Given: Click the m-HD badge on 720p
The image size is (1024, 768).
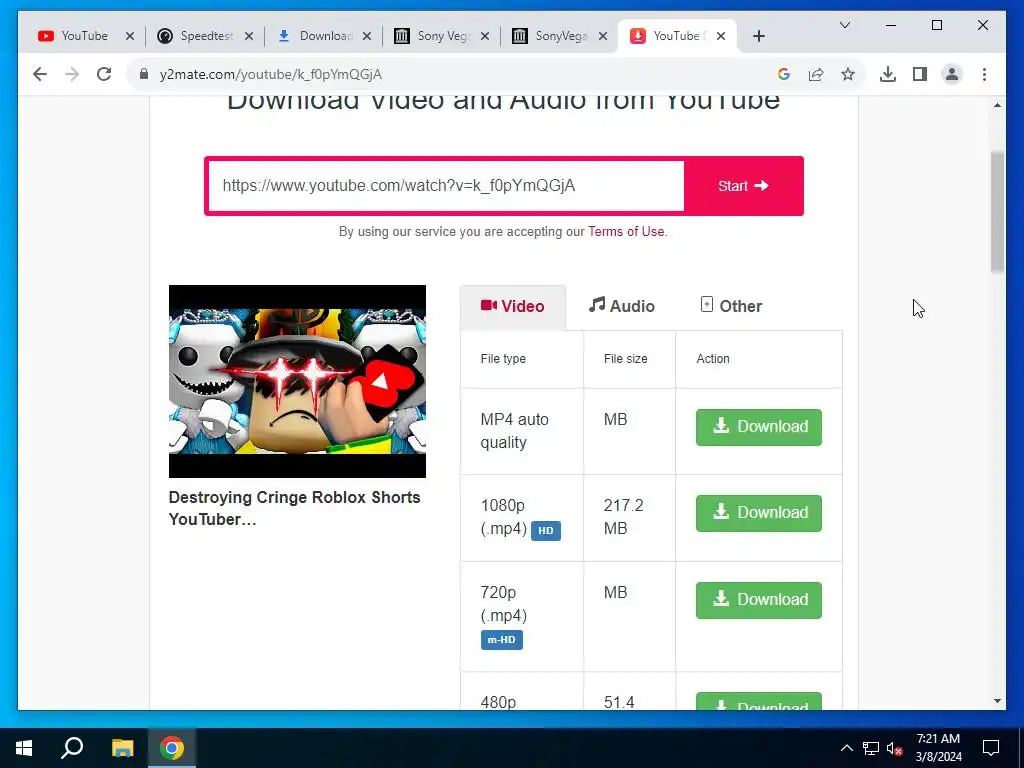Looking at the screenshot, I should point(502,639).
